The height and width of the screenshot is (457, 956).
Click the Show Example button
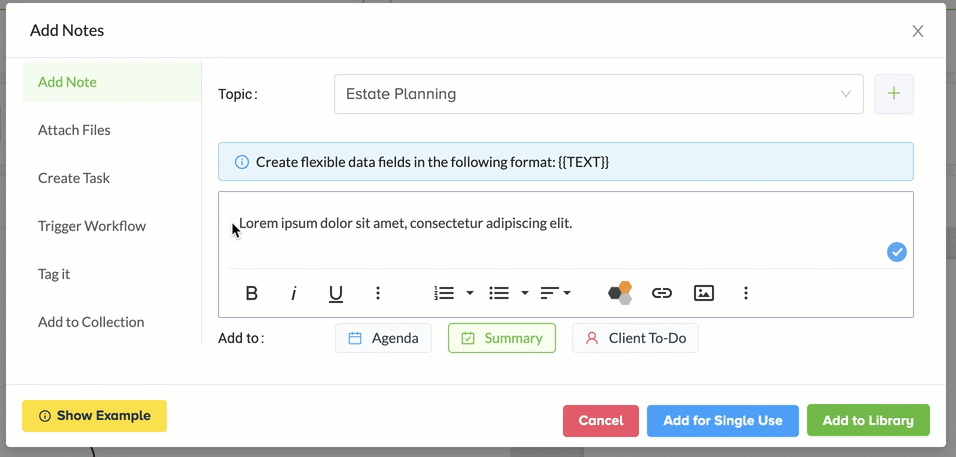click(x=95, y=416)
